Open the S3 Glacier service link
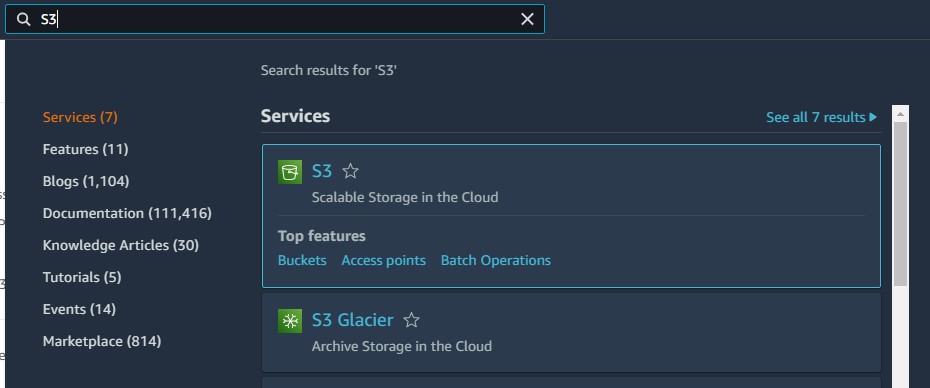This screenshot has height=388, width=930. pos(352,320)
